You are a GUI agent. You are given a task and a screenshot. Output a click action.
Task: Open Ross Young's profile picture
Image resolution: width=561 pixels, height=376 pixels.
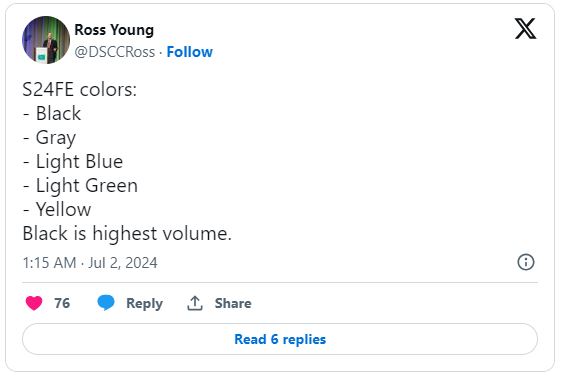(46, 40)
